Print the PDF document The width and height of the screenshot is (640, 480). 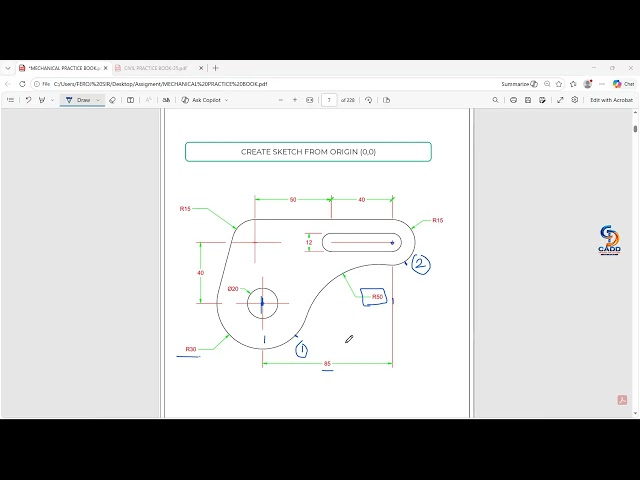513,100
